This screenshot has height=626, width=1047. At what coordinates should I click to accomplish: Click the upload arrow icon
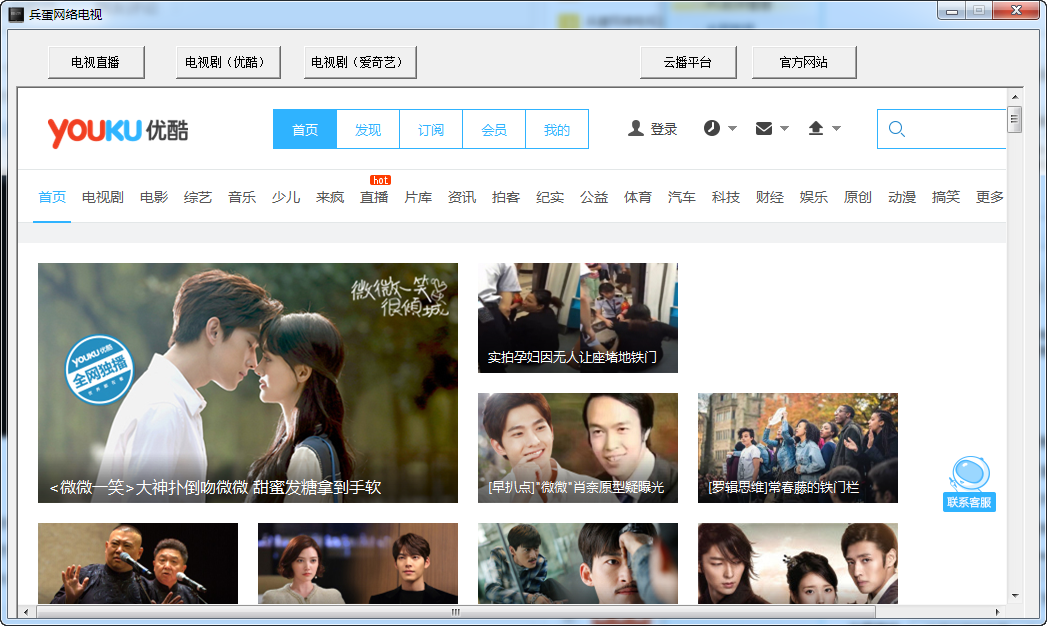(815, 128)
